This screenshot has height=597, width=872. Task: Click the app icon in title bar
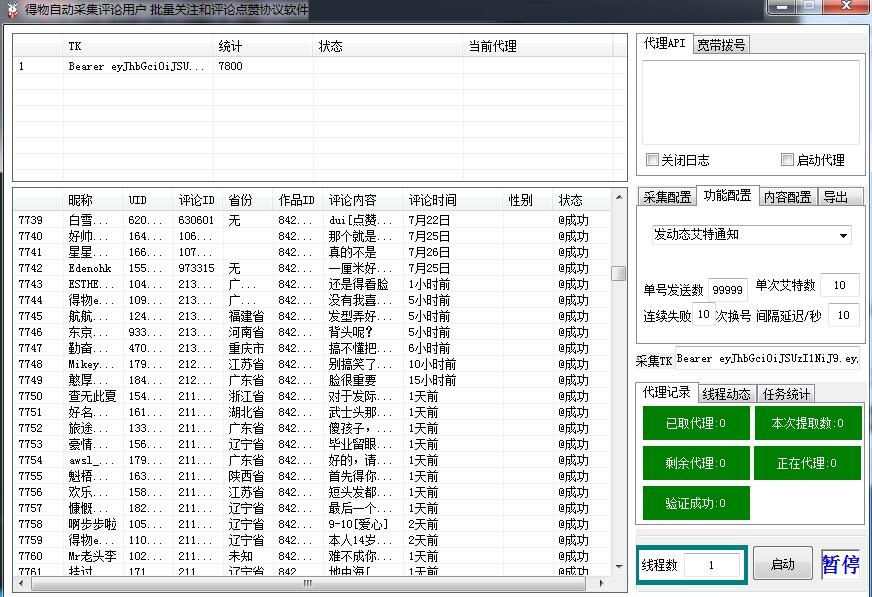[11, 10]
